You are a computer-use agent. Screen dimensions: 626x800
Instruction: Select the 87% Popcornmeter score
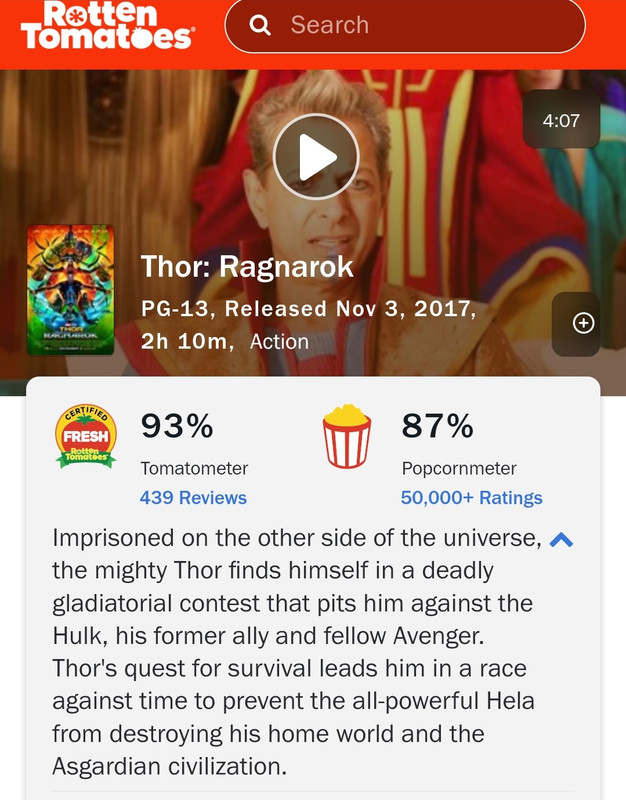point(438,426)
